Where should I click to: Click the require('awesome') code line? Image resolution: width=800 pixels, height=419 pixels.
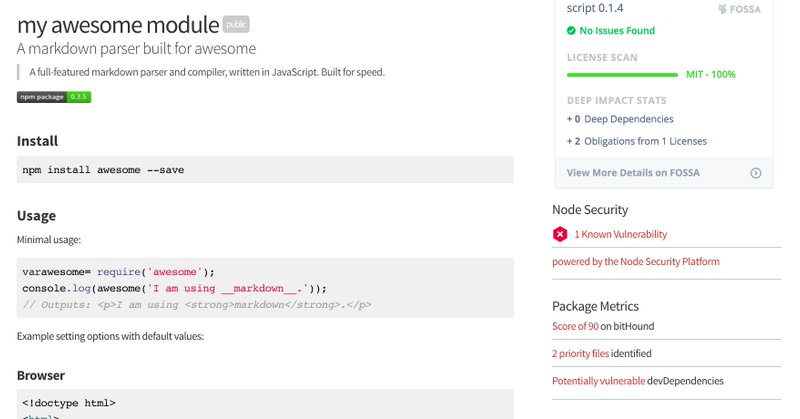click(x=118, y=272)
